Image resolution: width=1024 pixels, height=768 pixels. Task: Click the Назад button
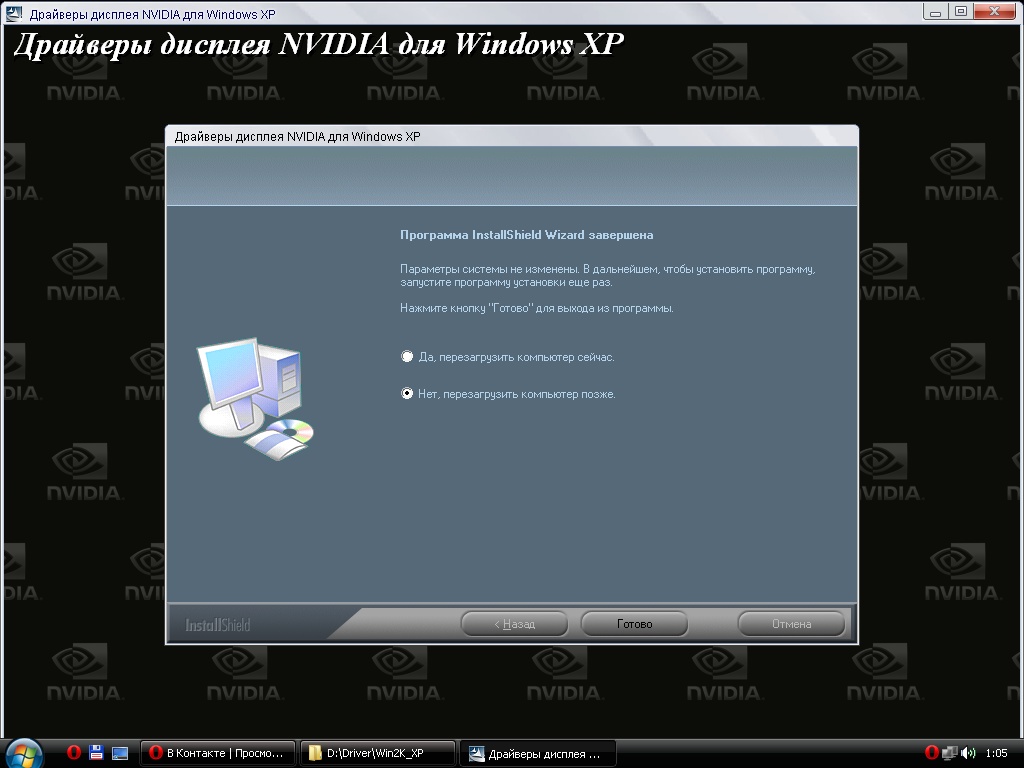(515, 624)
